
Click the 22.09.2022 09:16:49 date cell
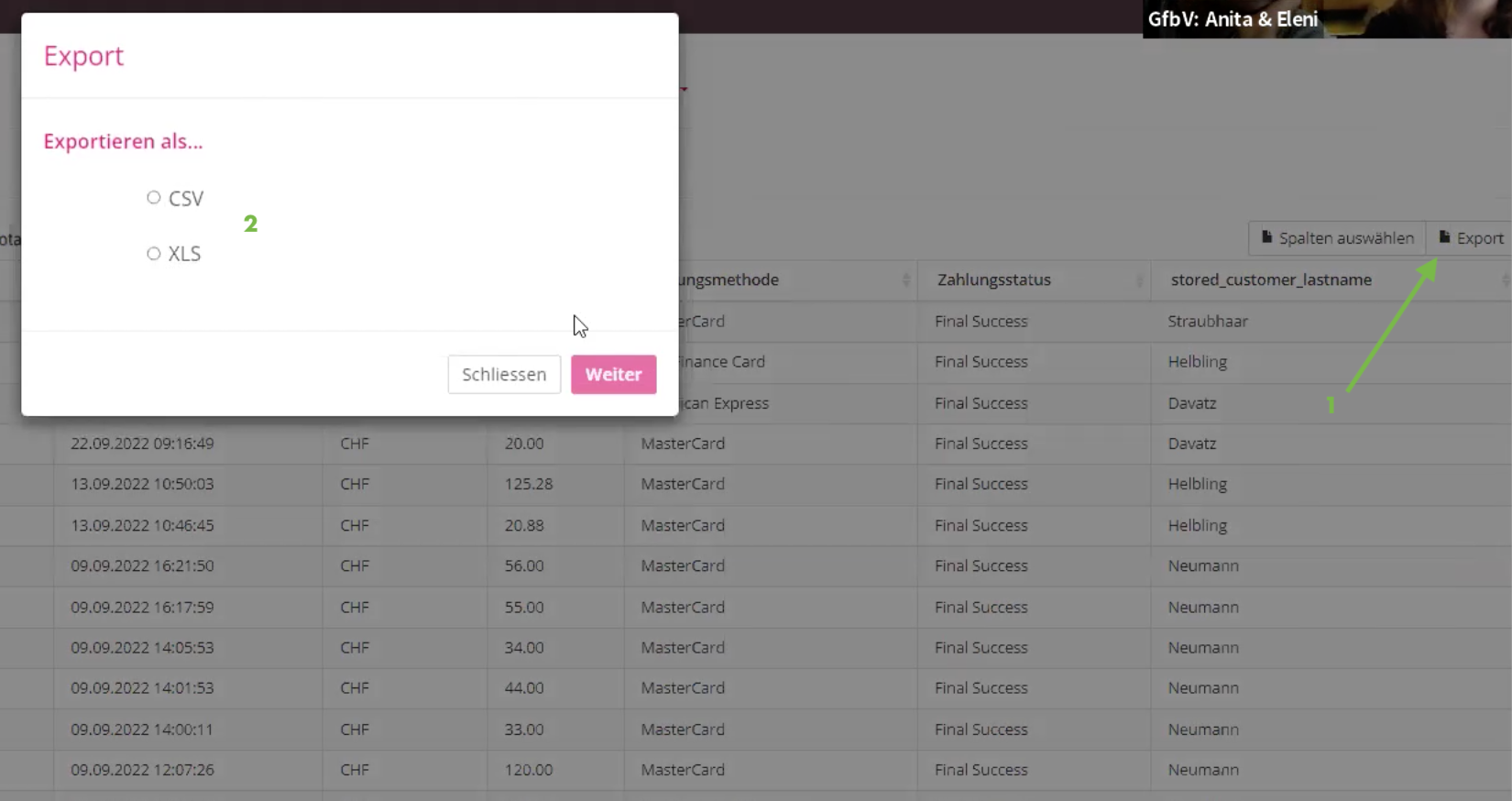(x=142, y=444)
